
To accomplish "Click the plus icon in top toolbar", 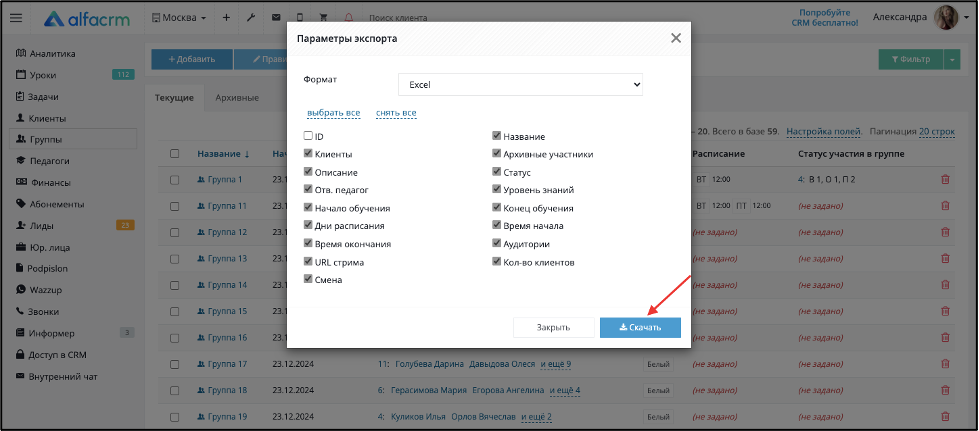I will [x=226, y=18].
